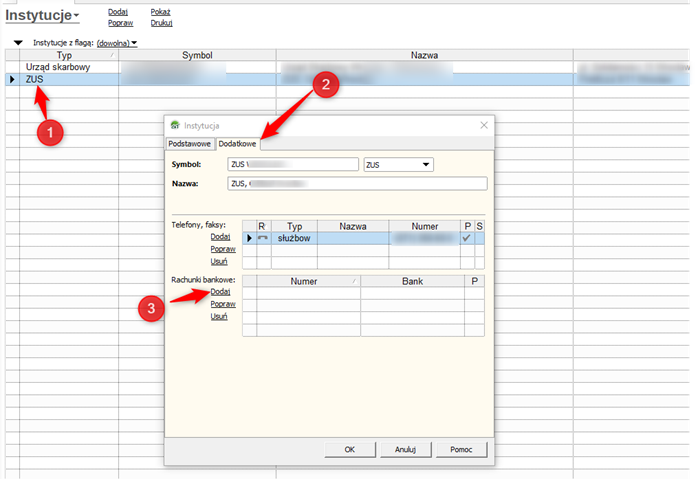Image resolution: width=698 pixels, height=479 pixels.
Task: Click the Nazwa column header in the main table
Action: 424,55
